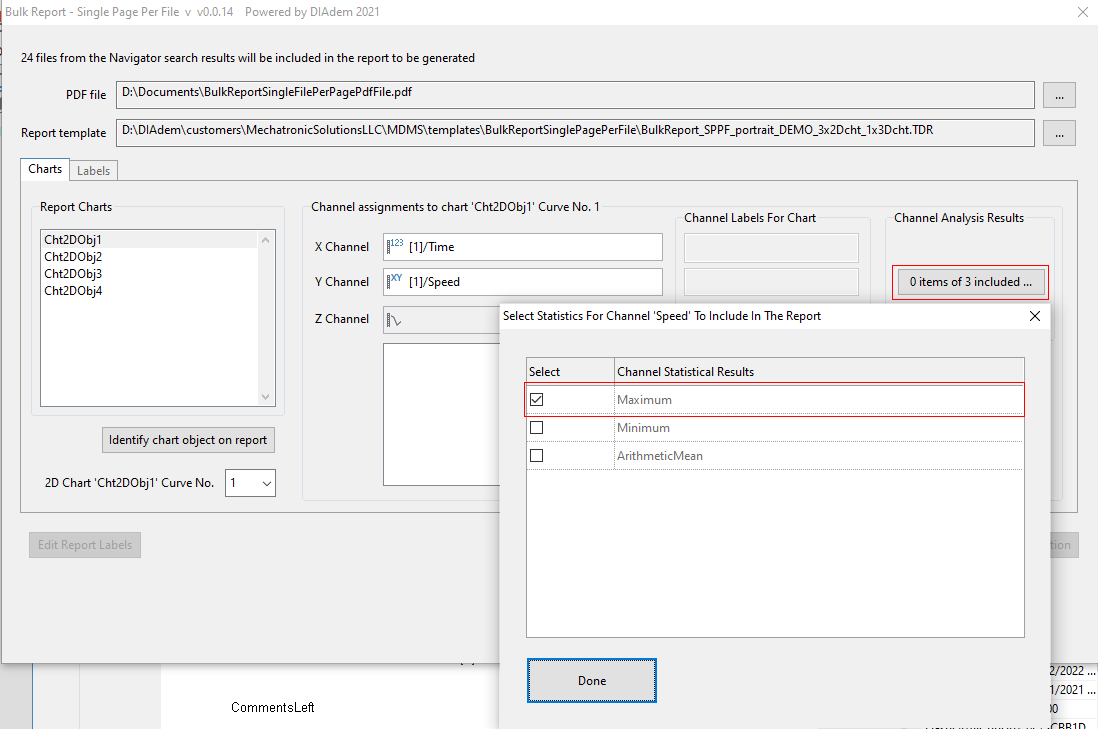Switch to the Labels tab
Image resolution: width=1098 pixels, height=729 pixels.
coord(94,171)
